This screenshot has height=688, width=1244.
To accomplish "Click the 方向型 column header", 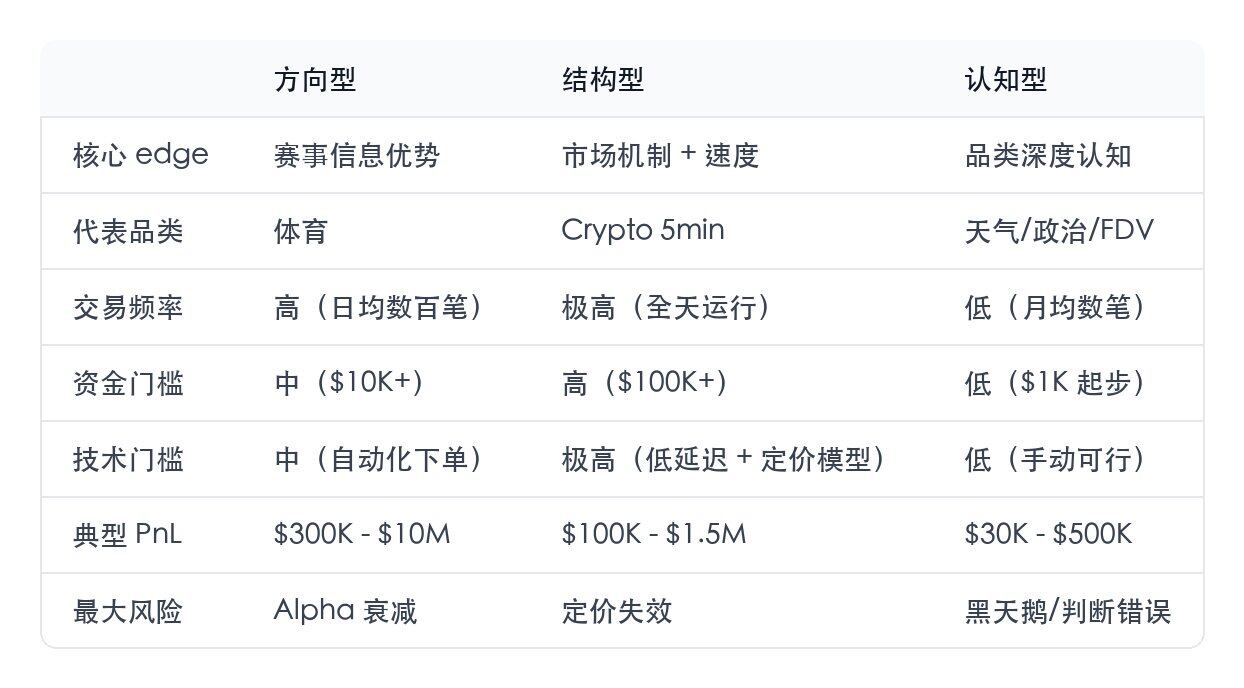I will [315, 80].
